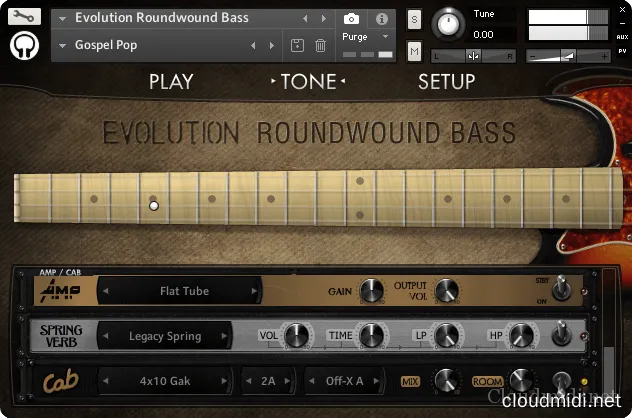Open the Flat Tube amp model selector

pyautogui.click(x=184, y=292)
